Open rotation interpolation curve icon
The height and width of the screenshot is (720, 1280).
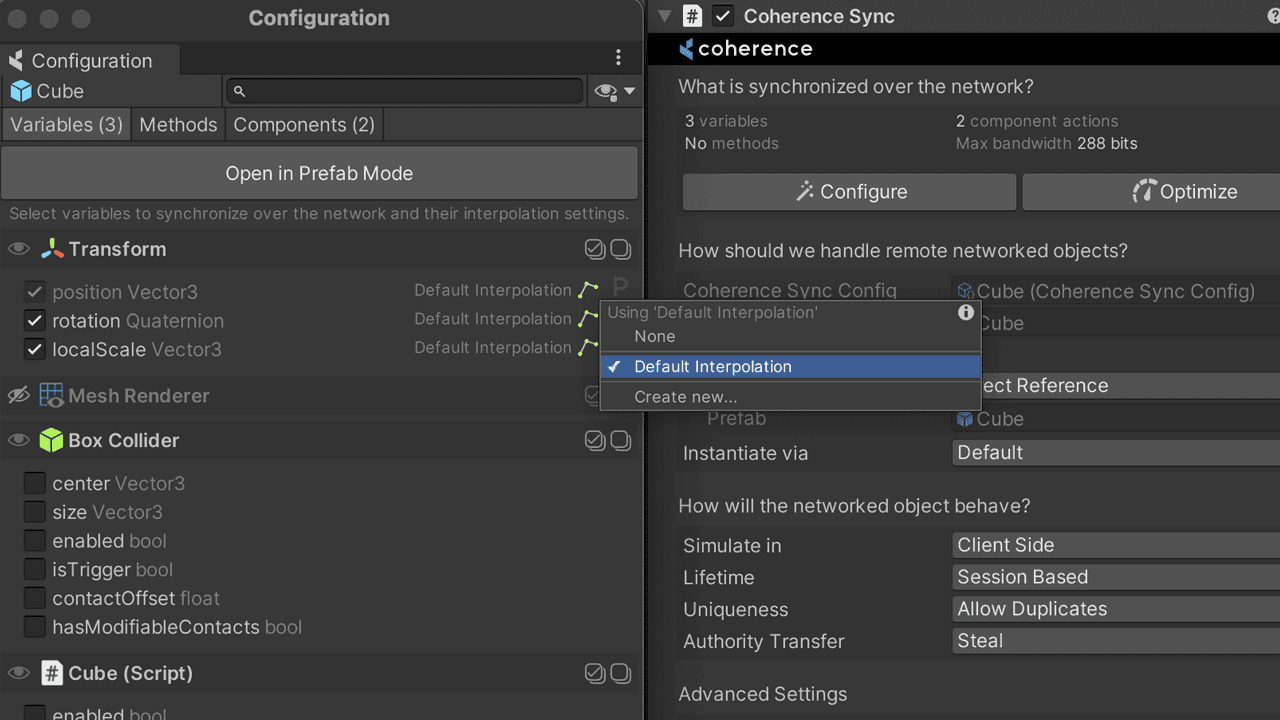click(588, 319)
